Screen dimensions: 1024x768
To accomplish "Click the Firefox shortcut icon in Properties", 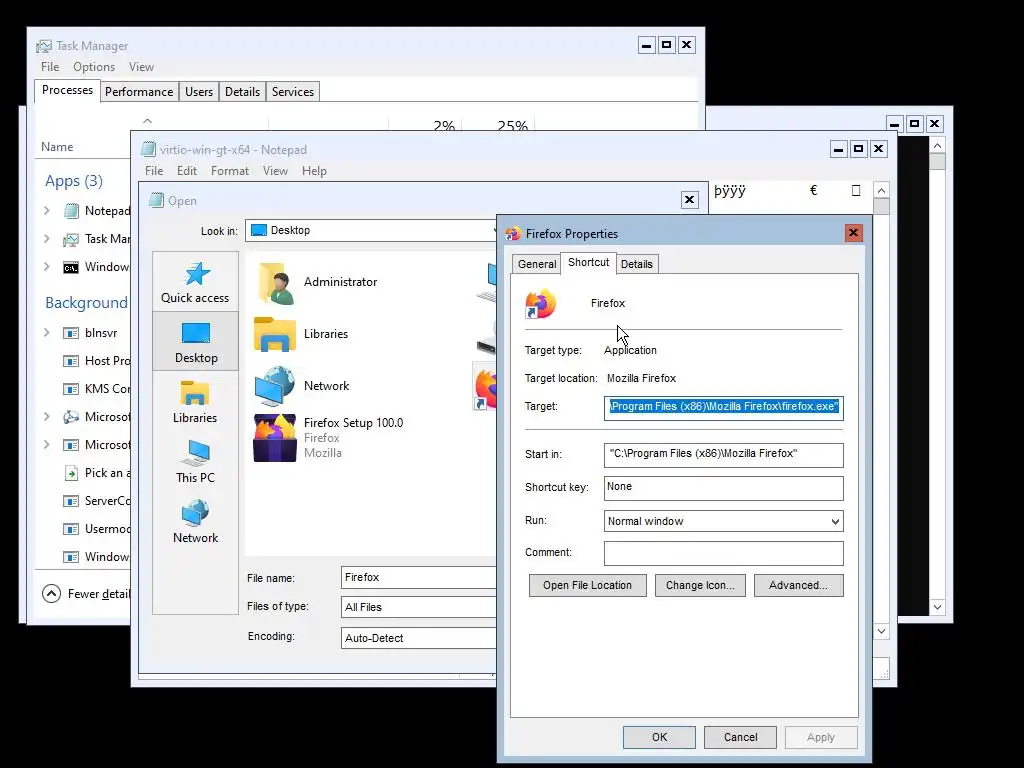I will [x=541, y=304].
